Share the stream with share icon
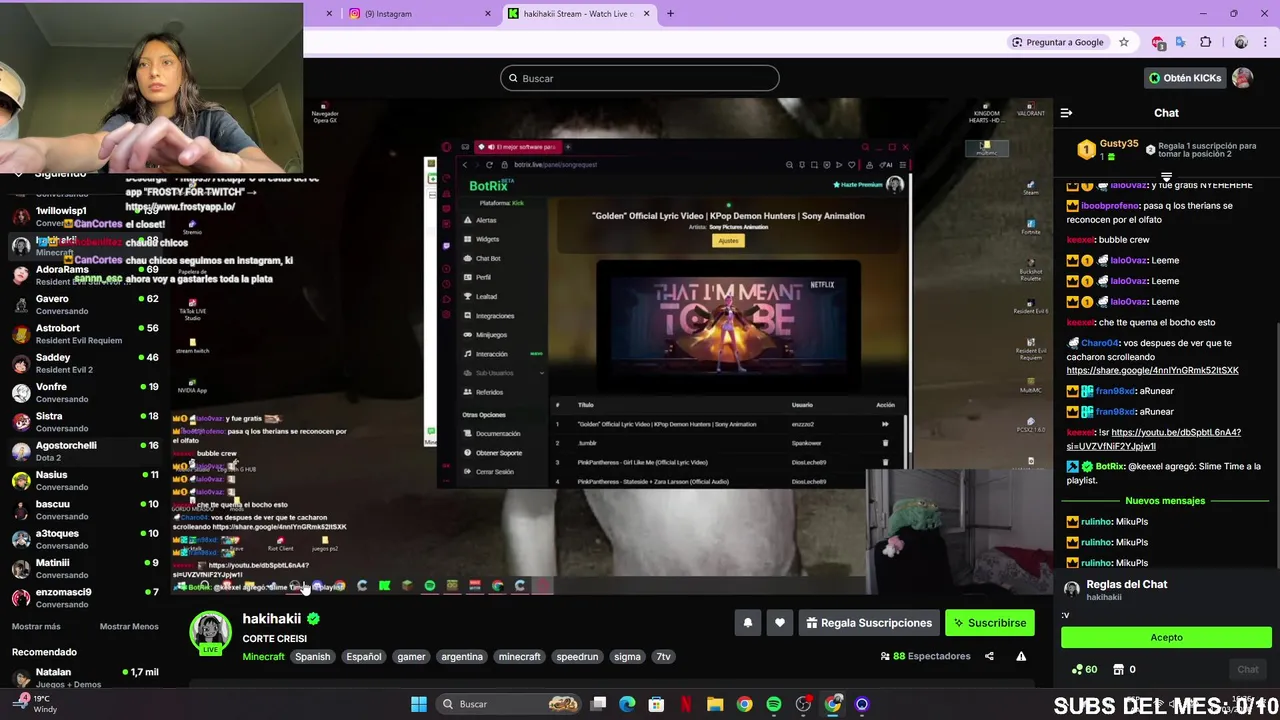1280x720 pixels. pos(989,656)
